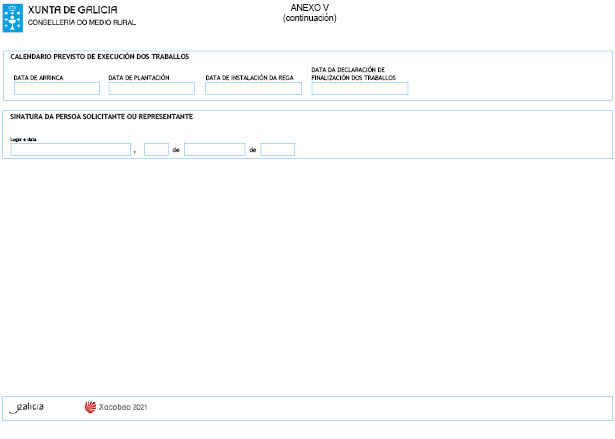Click the place field under Lugar e data

71,150
